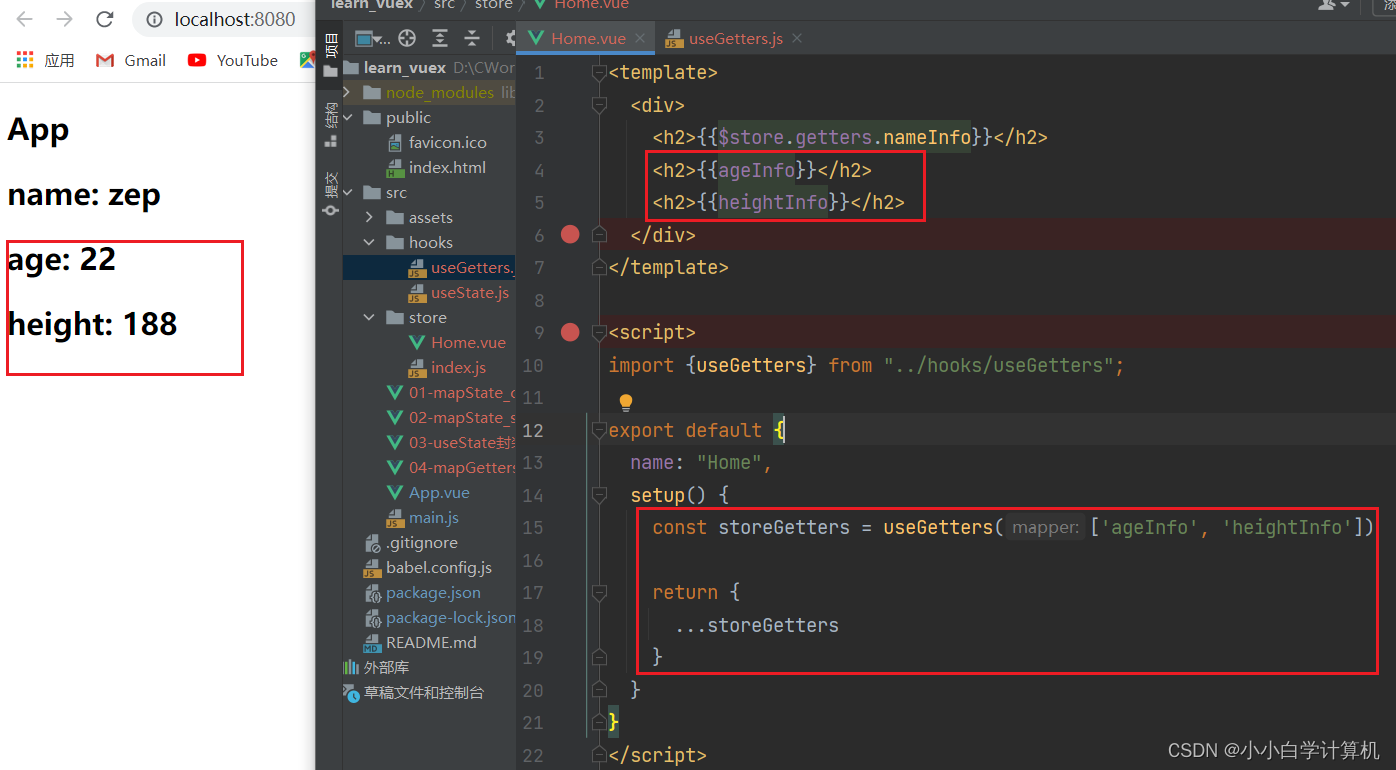Open the 02-mapState vue file
The image size is (1396, 770).
point(451,417)
